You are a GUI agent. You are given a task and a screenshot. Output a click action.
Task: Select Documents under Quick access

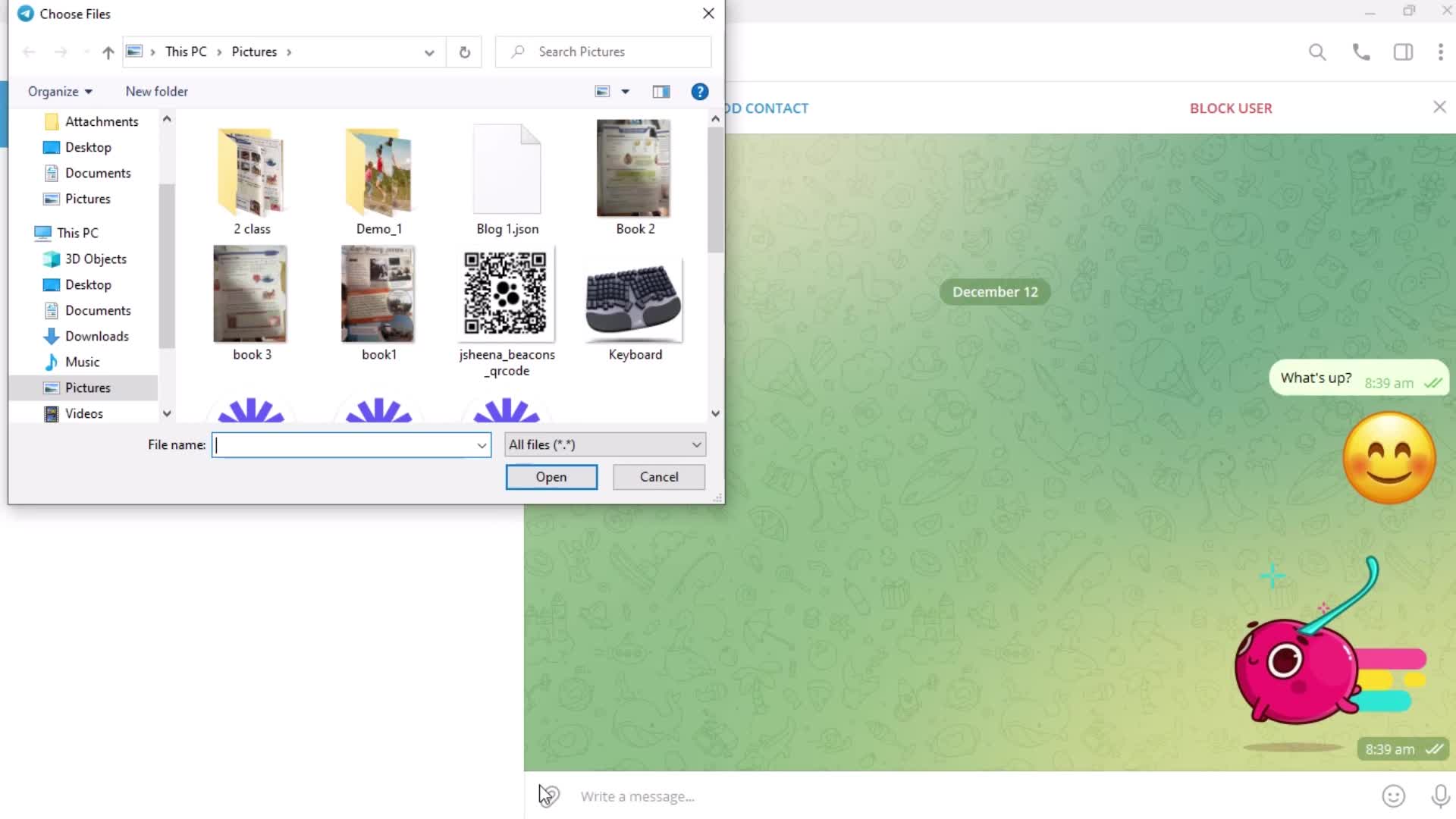tap(87, 173)
